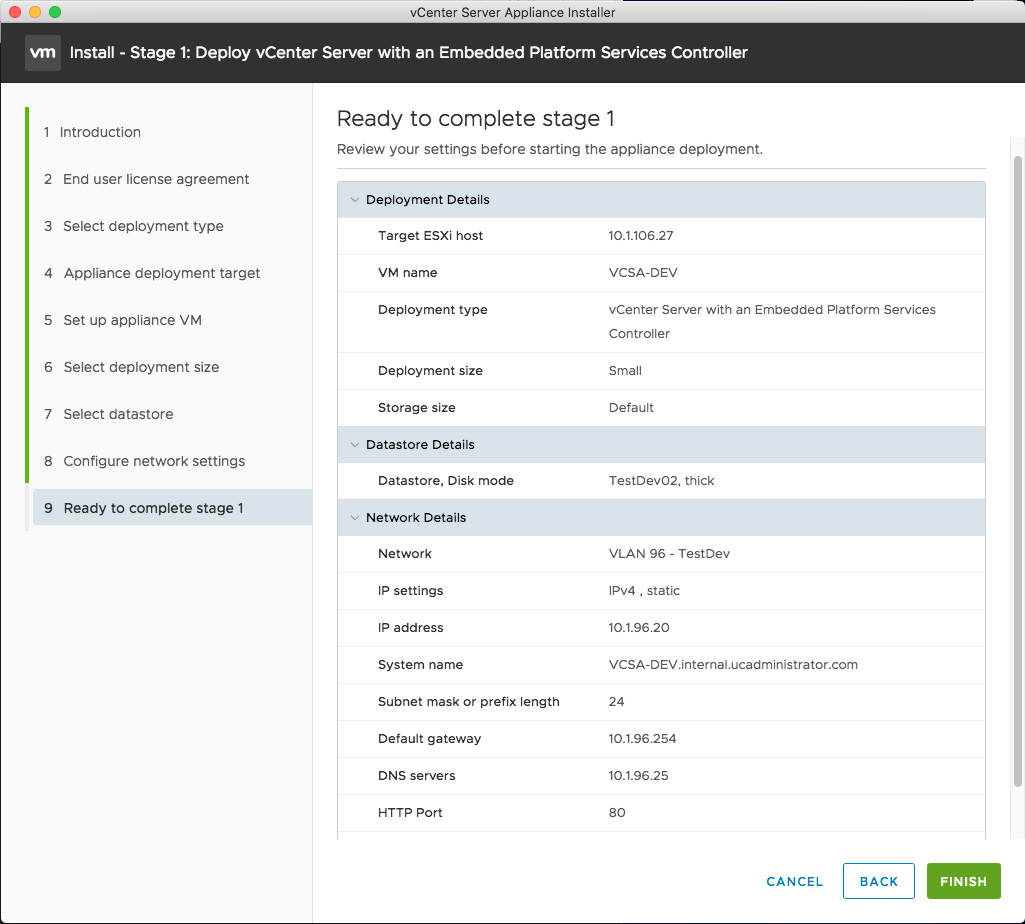Collapse the Network Details section
1025x924 pixels.
(354, 518)
